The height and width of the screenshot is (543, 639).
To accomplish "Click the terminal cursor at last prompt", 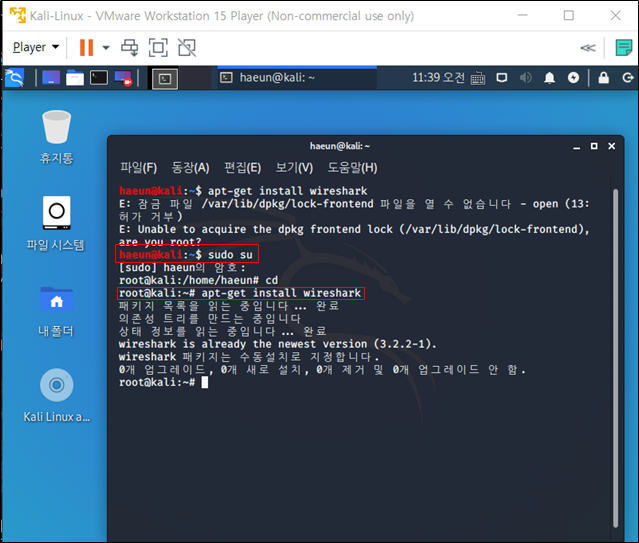I will pyautogui.click(x=205, y=382).
